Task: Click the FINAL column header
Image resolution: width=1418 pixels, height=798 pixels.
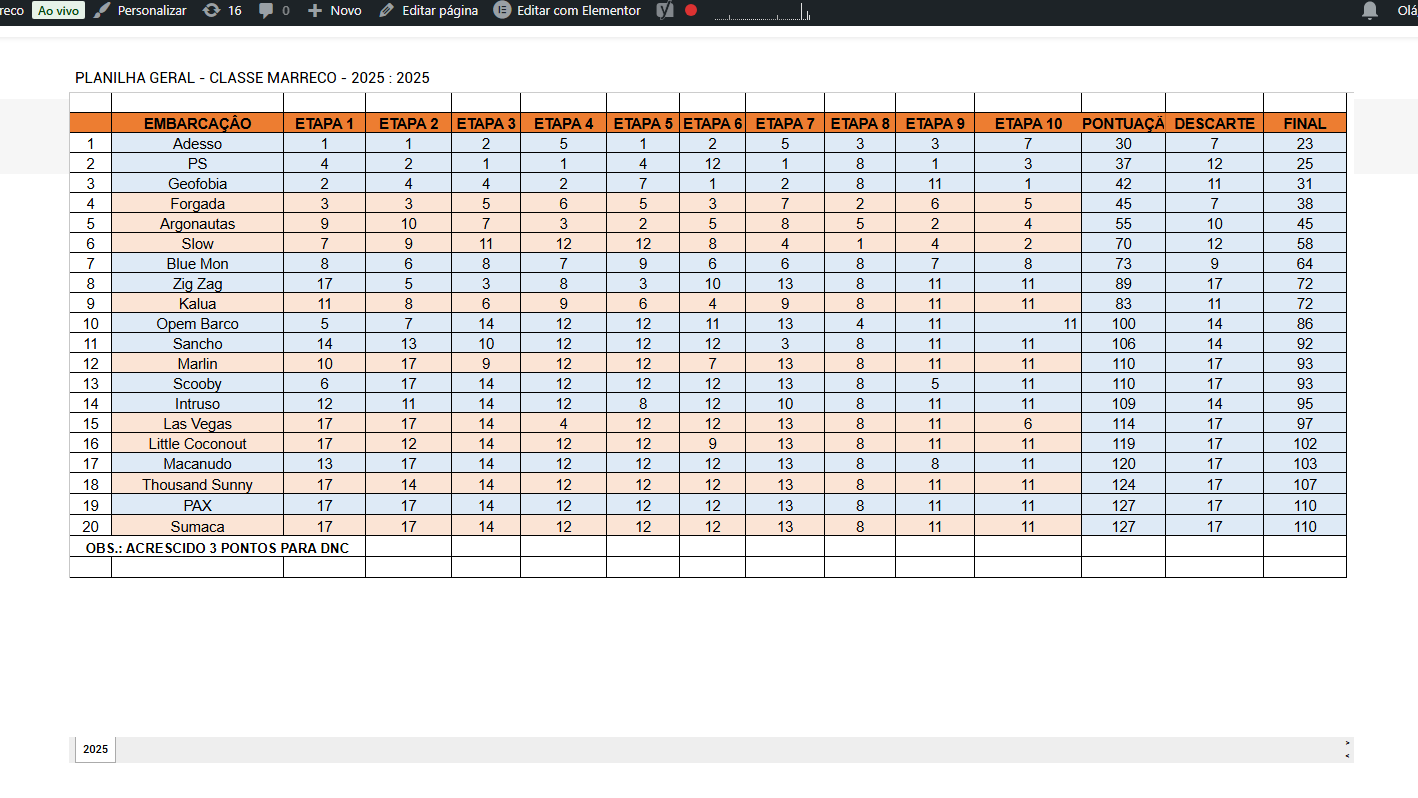Action: [1304, 124]
